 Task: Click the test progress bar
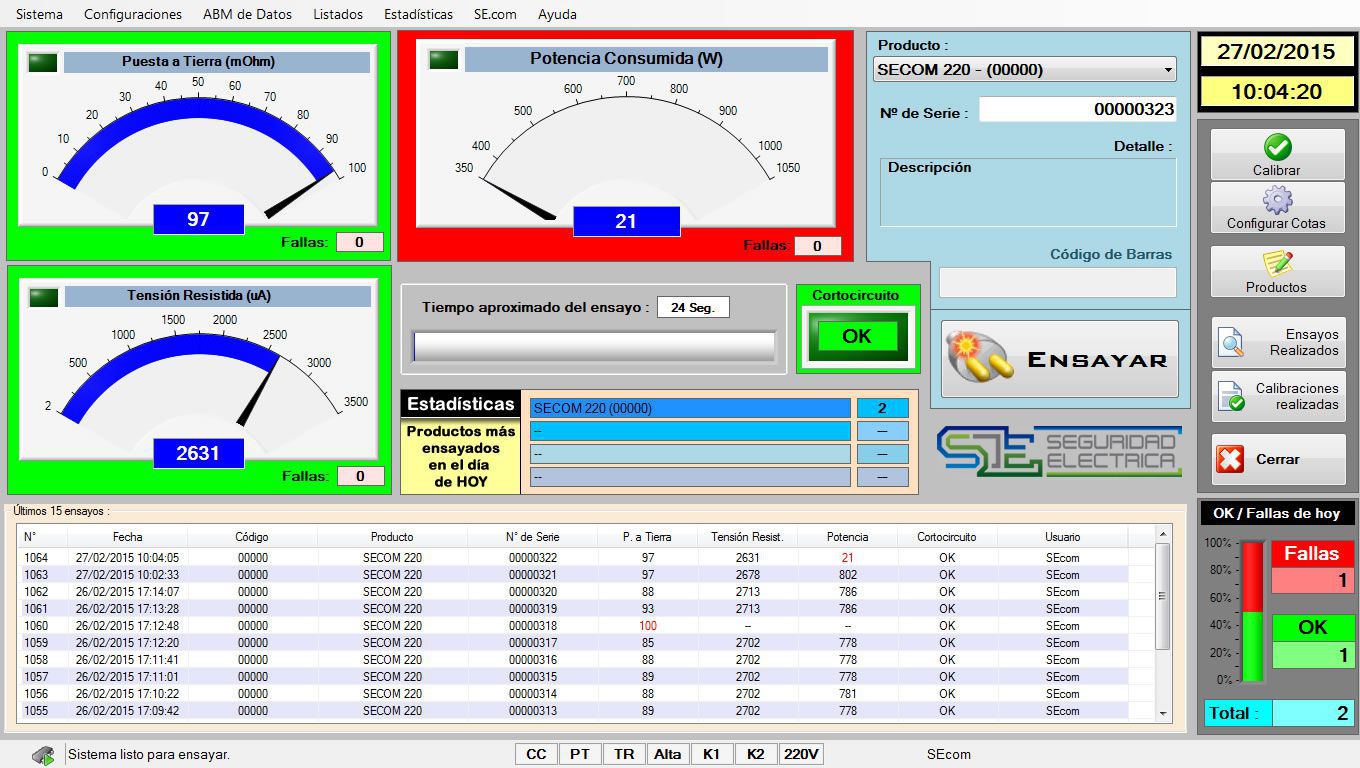594,346
